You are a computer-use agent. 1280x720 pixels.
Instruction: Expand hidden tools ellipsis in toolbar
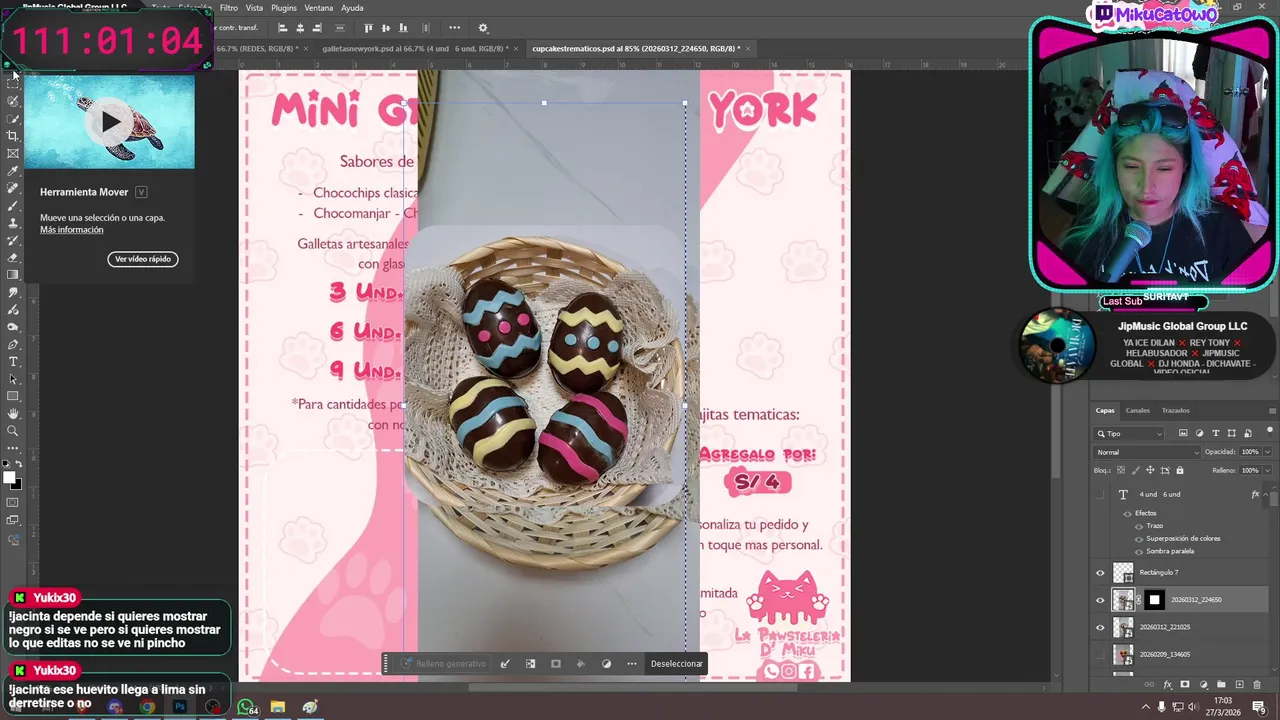[13, 448]
